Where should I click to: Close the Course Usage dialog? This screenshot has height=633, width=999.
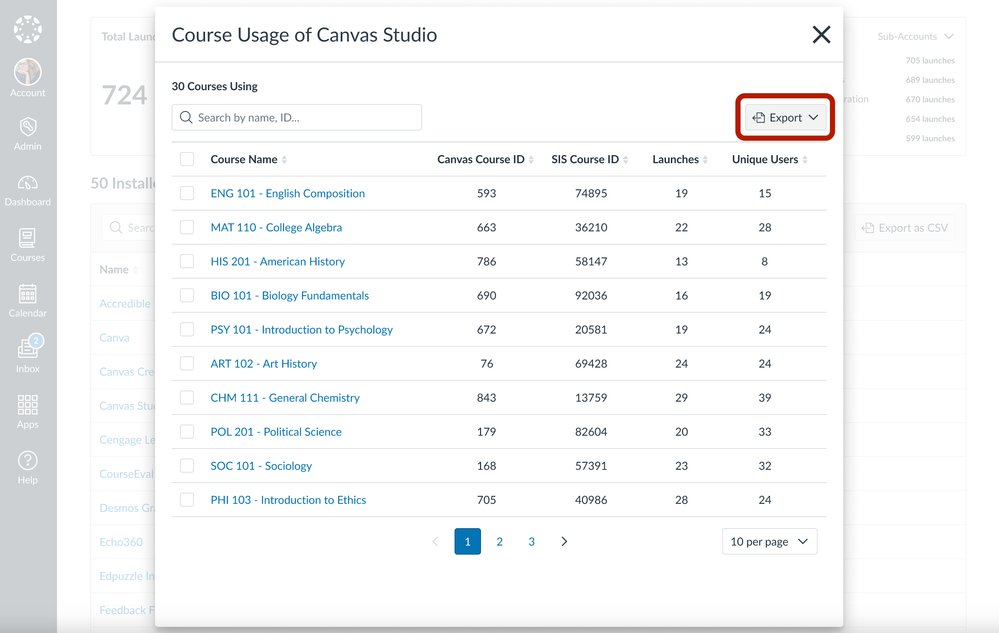coord(821,35)
